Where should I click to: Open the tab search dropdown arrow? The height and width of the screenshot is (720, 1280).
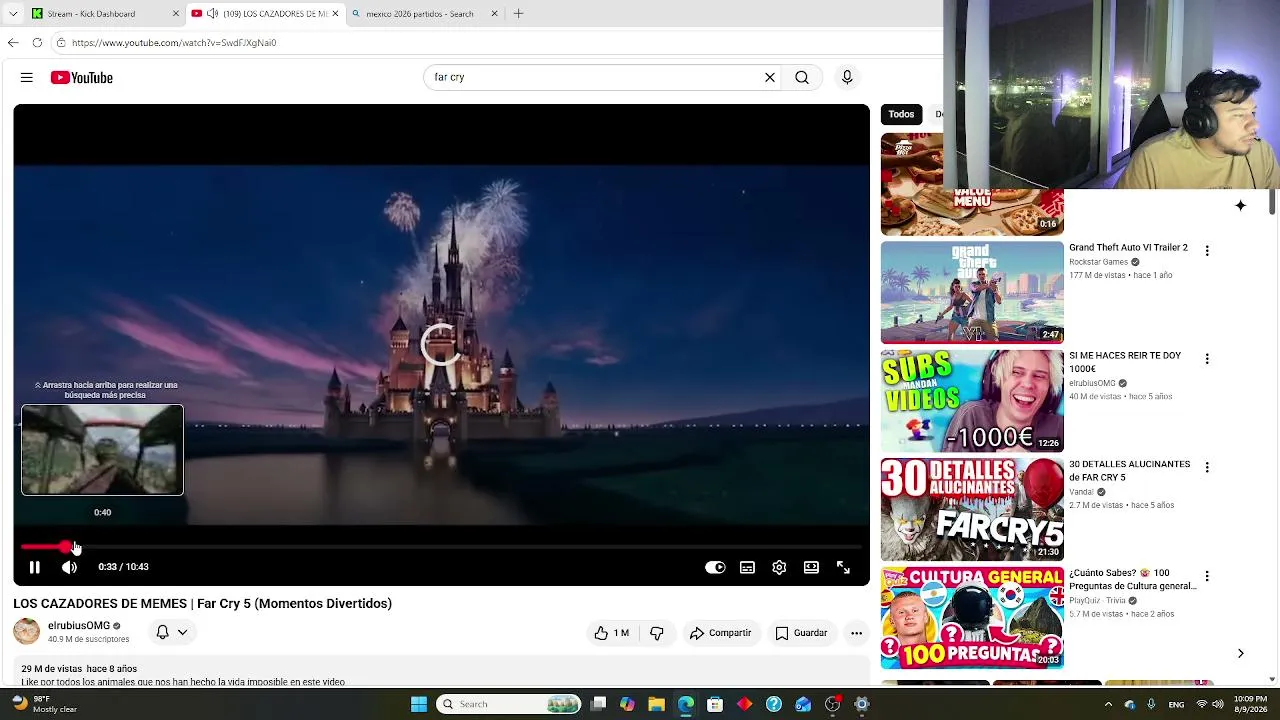tap(13, 14)
